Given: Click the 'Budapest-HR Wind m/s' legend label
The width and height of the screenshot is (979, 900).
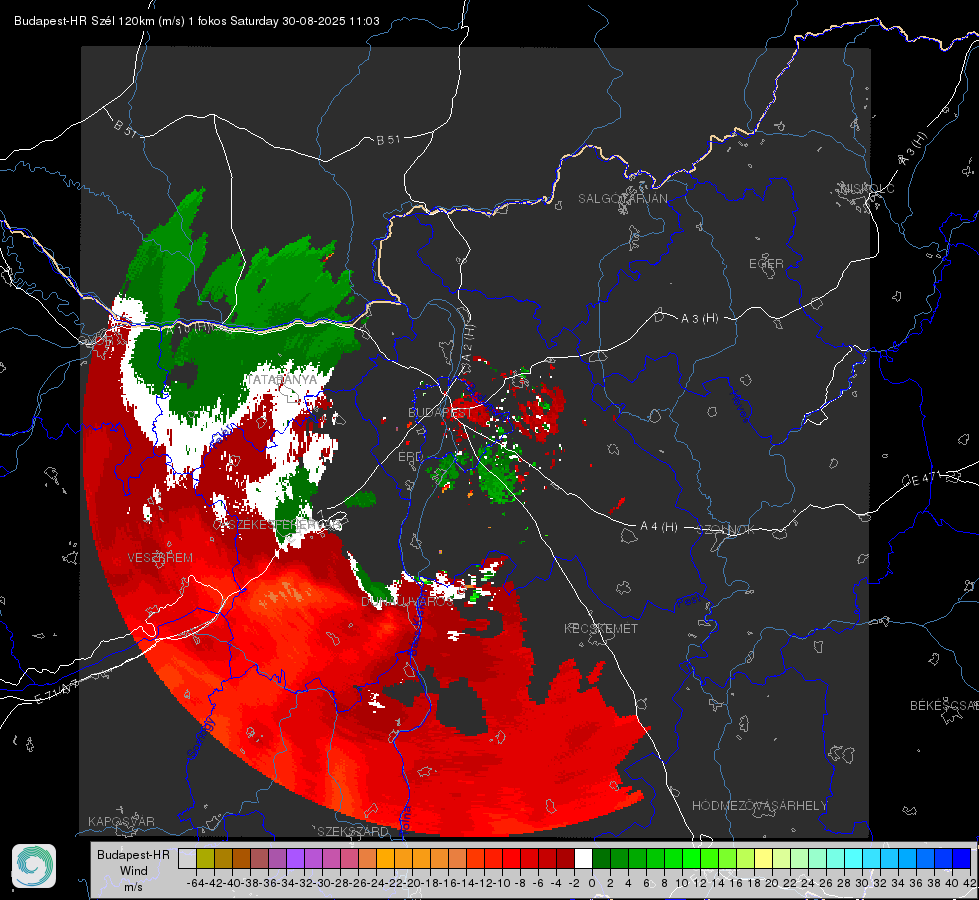Looking at the screenshot, I should (134, 871).
